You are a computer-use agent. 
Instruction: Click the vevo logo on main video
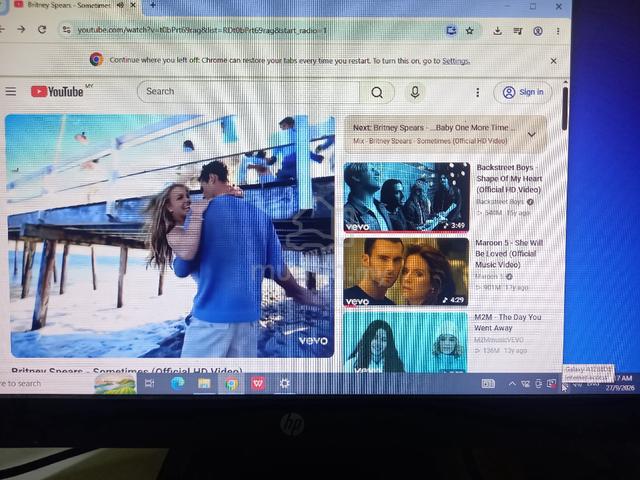click(313, 341)
